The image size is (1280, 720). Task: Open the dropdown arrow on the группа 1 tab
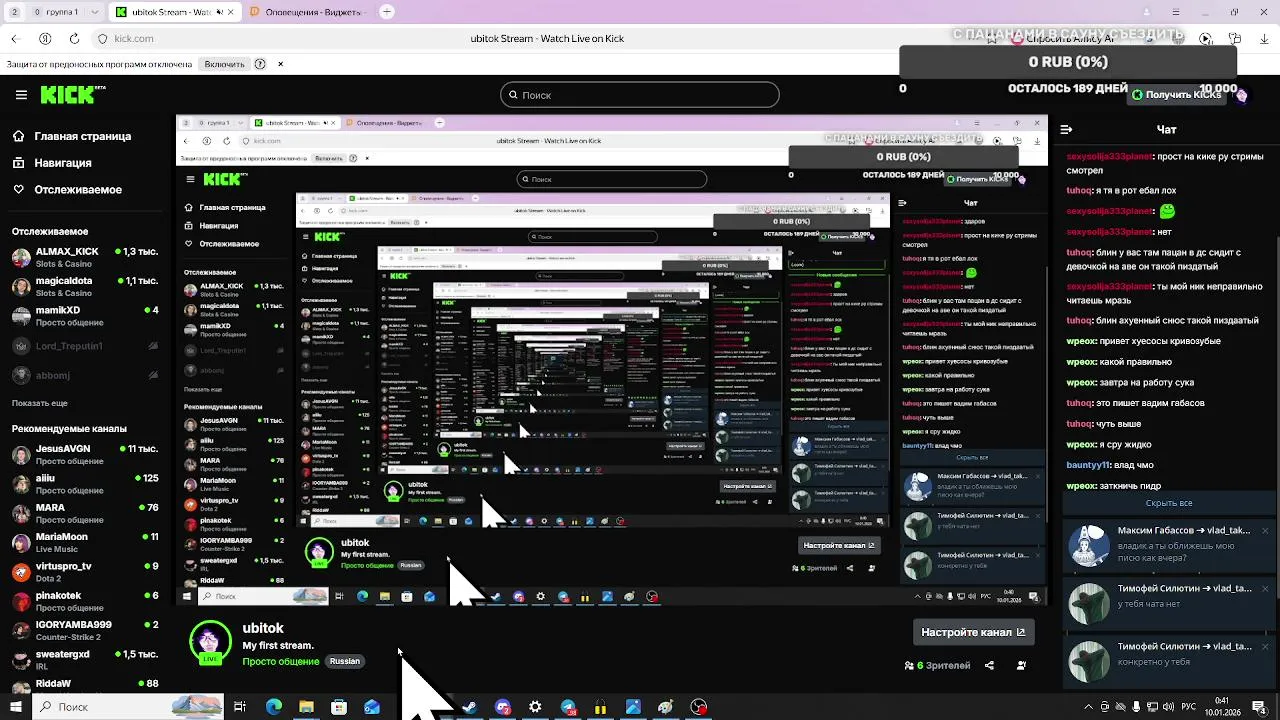(97, 12)
